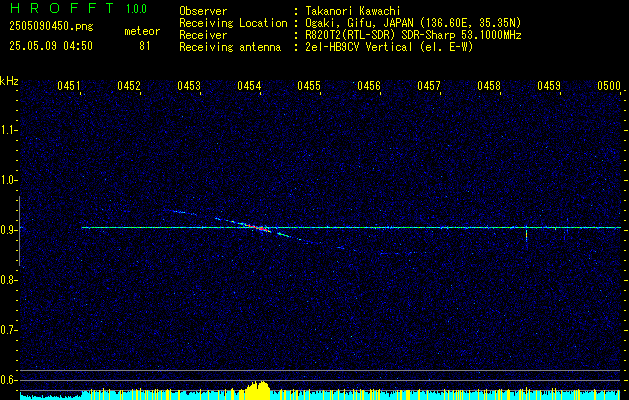Click the 0451 time axis marker

(x=69, y=86)
